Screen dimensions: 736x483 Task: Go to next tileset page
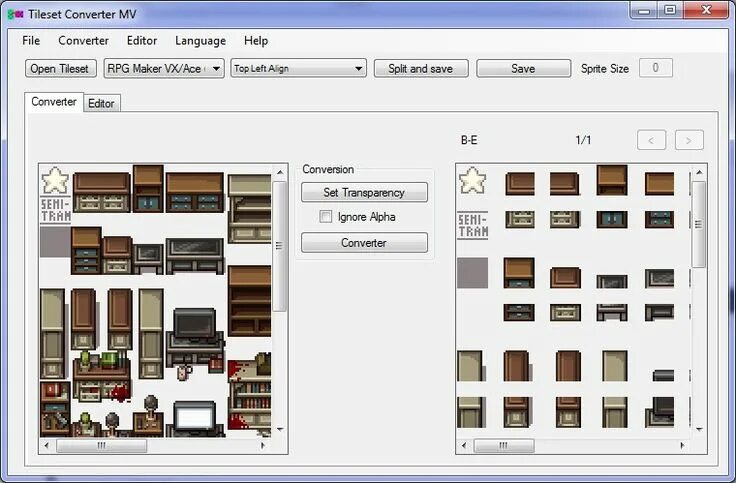pyautogui.click(x=689, y=140)
